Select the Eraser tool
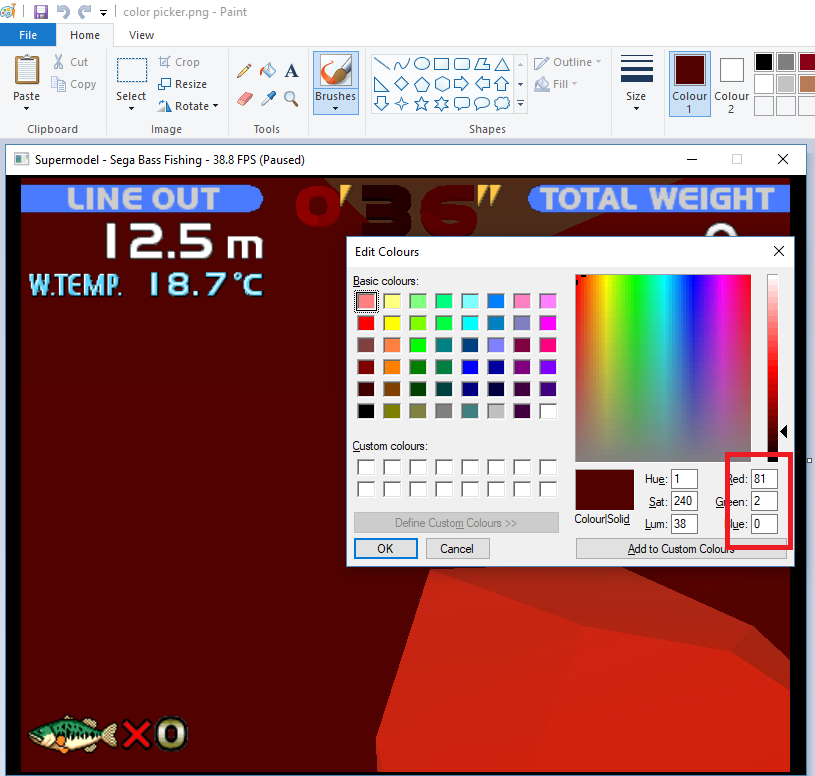The image size is (815, 776). (245, 98)
